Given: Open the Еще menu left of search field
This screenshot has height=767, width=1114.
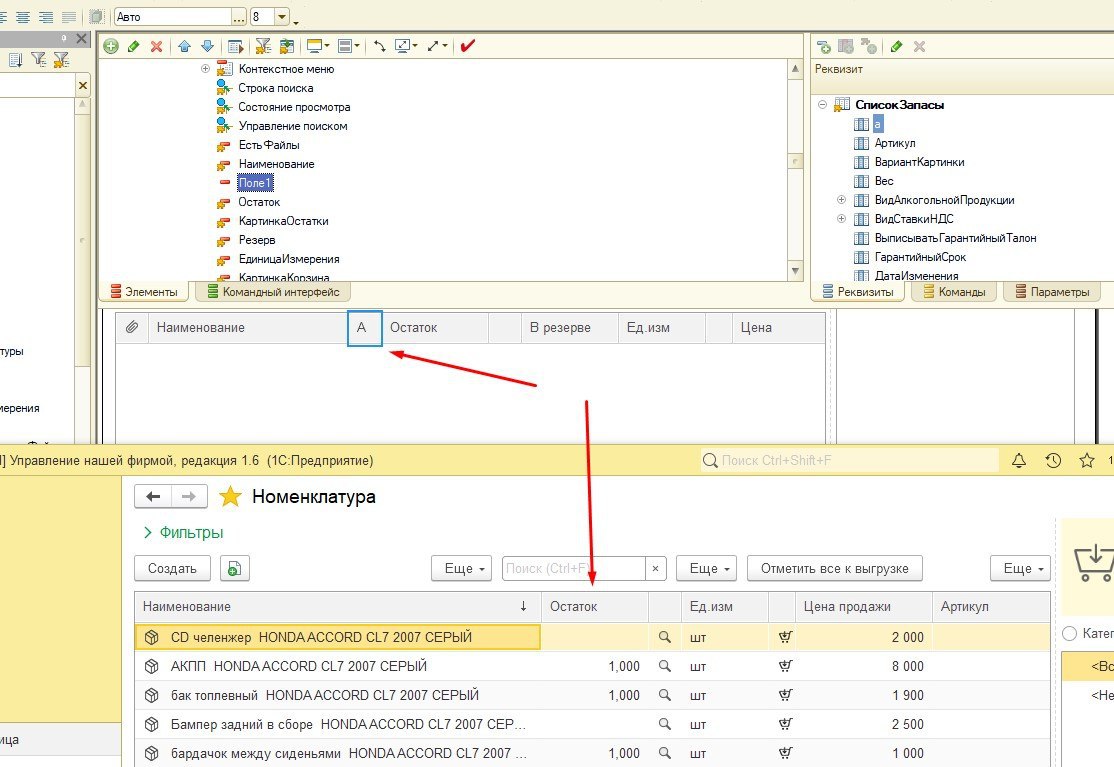Looking at the screenshot, I should 462,568.
